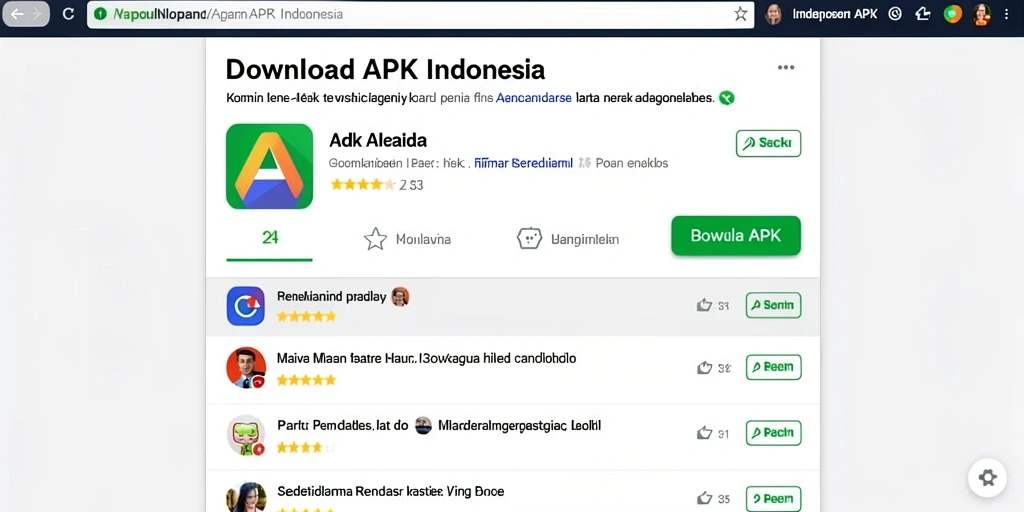Click the Mlarderalmgerpastgiac Leoltil text

pyautogui.click(x=519, y=426)
